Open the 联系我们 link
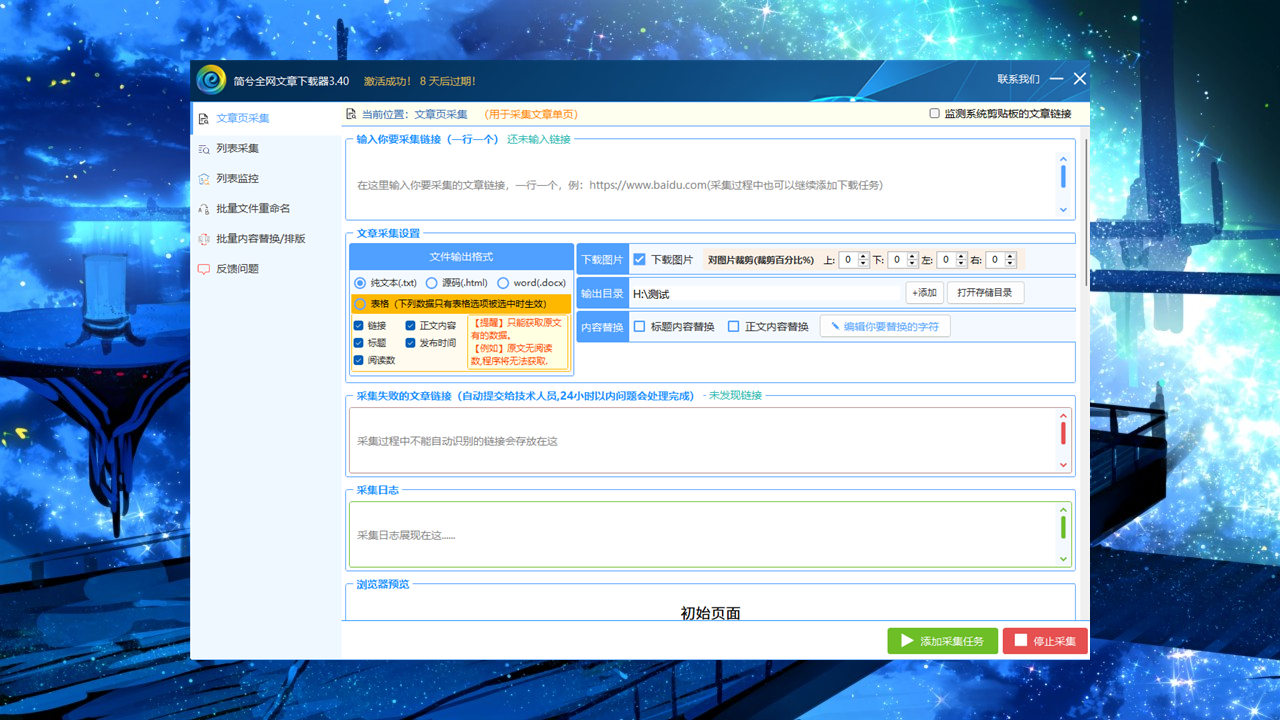 tap(1018, 79)
